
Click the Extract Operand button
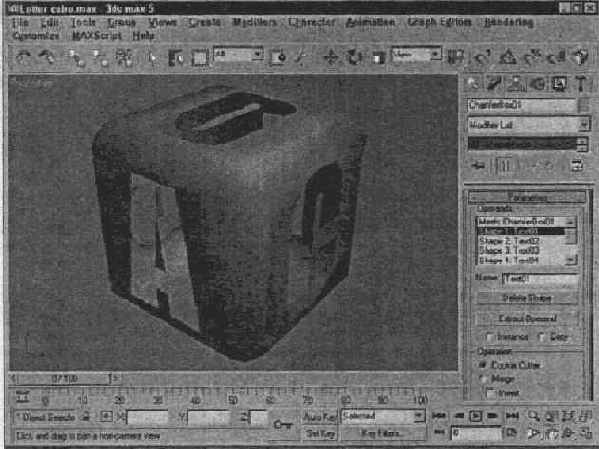[527, 318]
